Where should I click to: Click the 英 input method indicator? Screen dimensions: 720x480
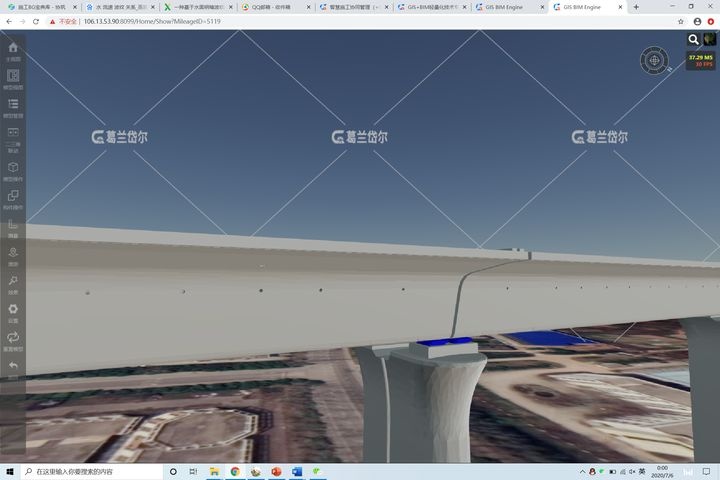click(642, 472)
